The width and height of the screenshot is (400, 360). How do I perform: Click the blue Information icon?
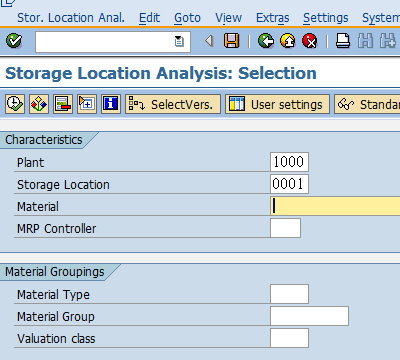coord(111,104)
